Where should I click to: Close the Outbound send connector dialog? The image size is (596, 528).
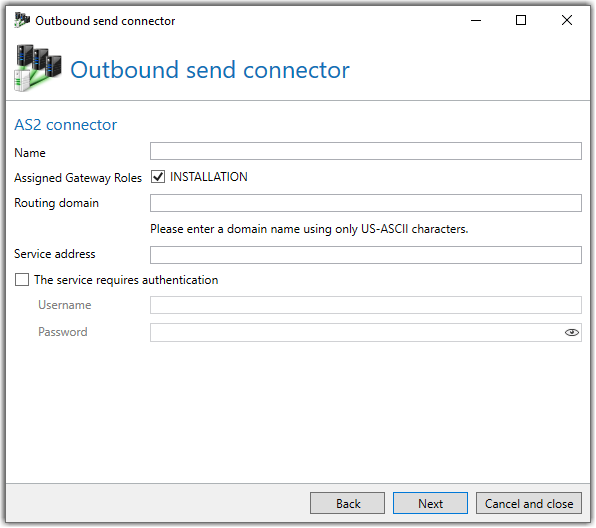567,20
